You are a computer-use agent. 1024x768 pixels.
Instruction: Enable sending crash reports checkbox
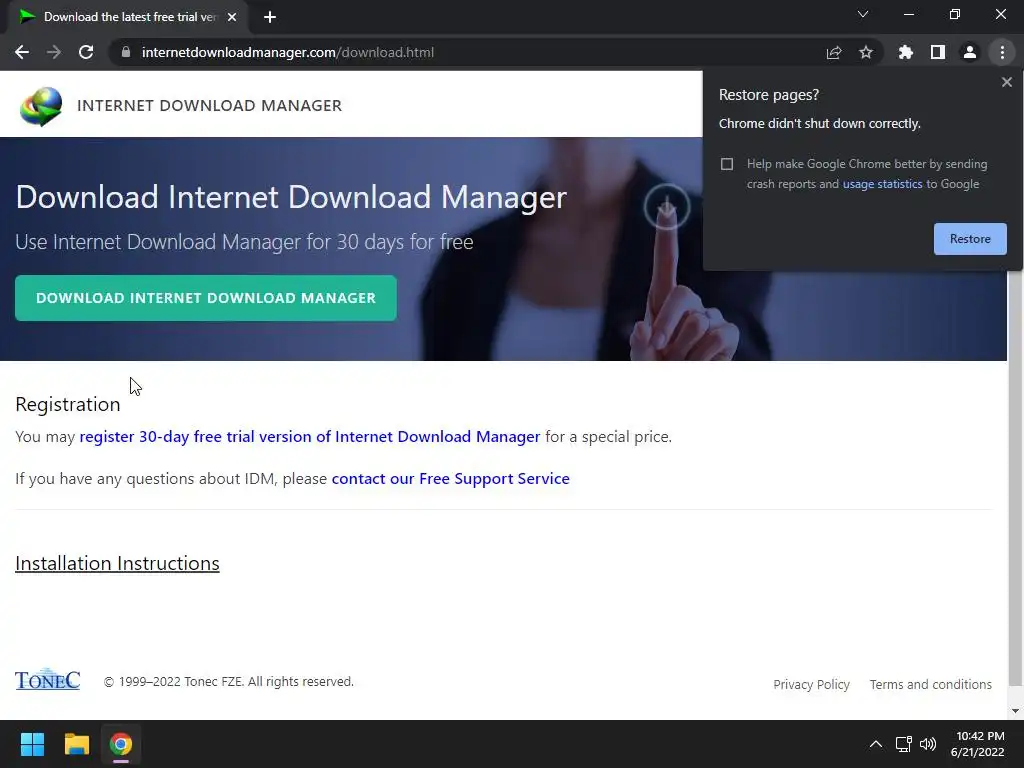click(727, 164)
